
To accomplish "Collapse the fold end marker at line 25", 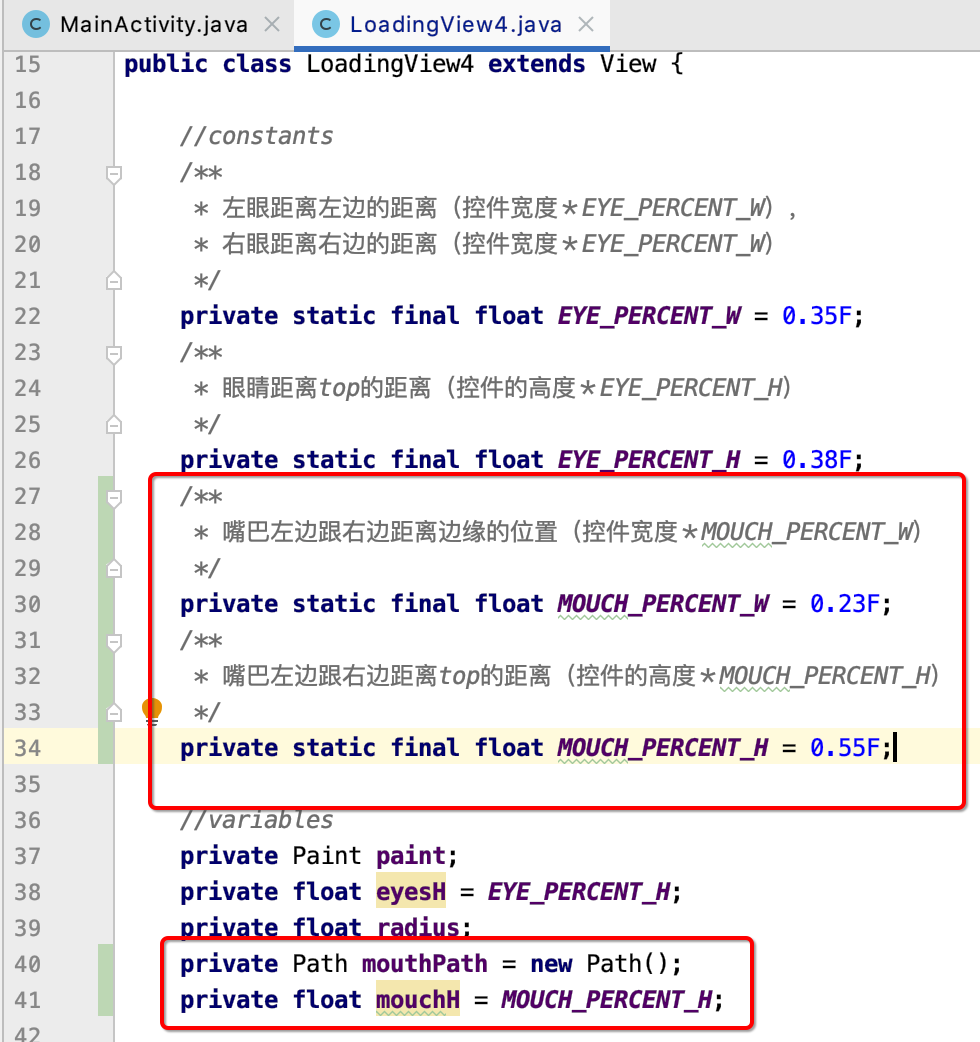I will coord(114,425).
